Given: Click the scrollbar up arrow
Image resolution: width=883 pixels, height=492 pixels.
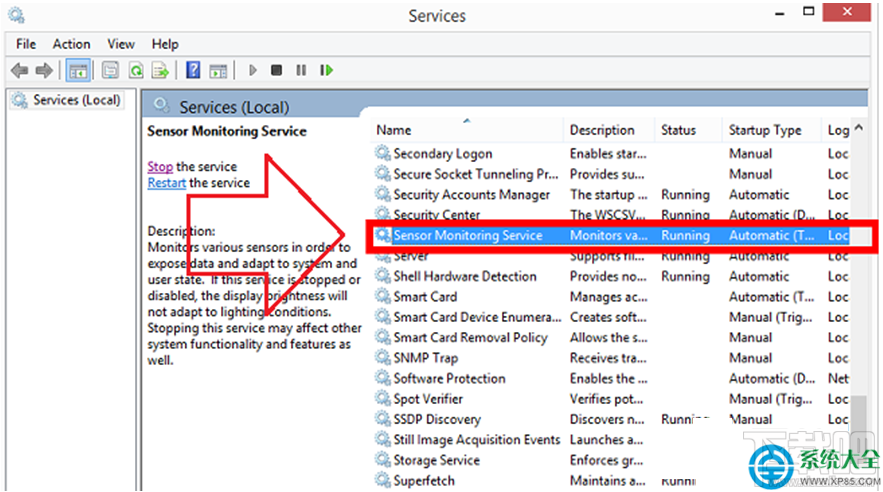Looking at the screenshot, I should click(859, 128).
